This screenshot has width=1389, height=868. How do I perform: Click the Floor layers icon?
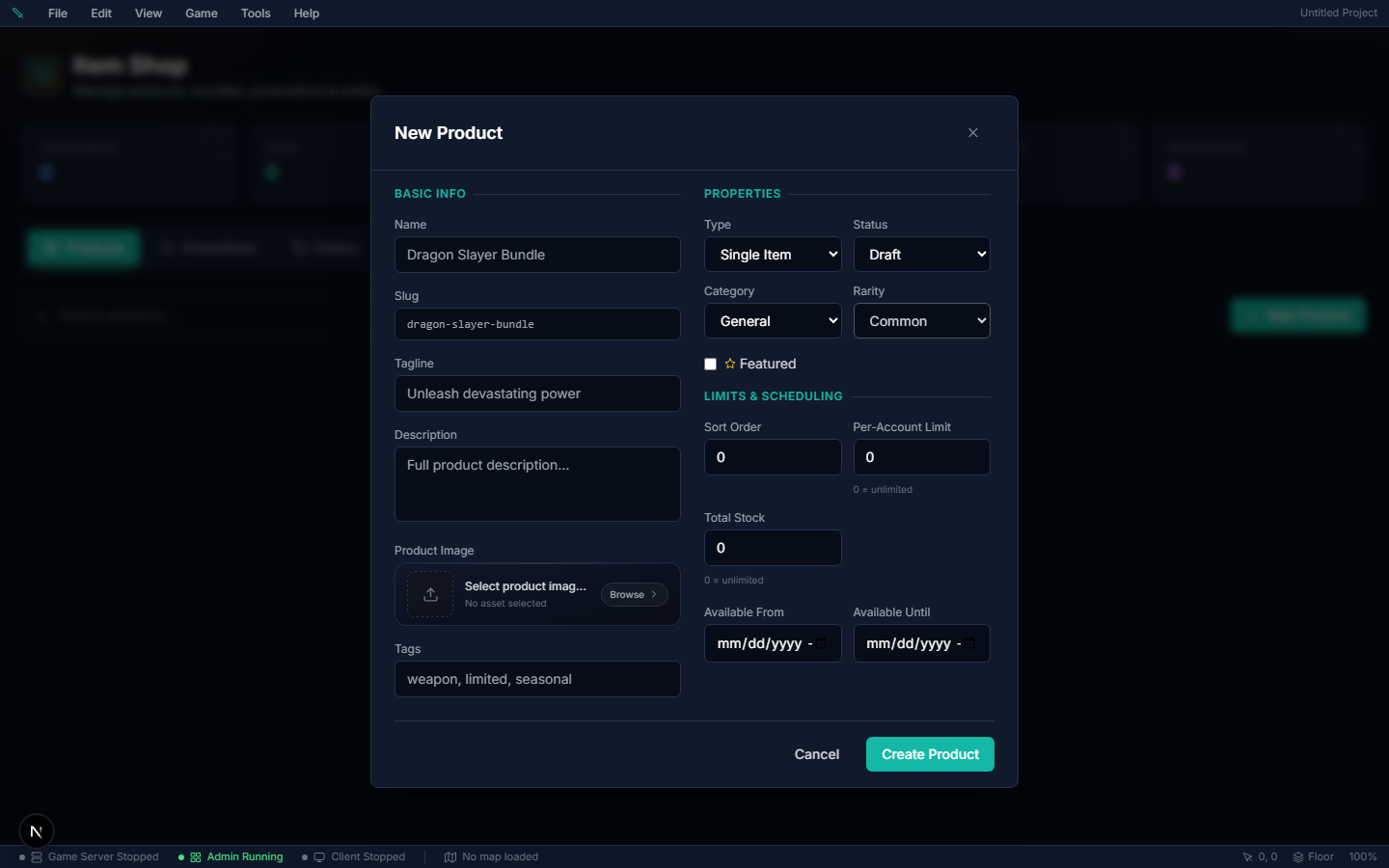(x=1298, y=857)
